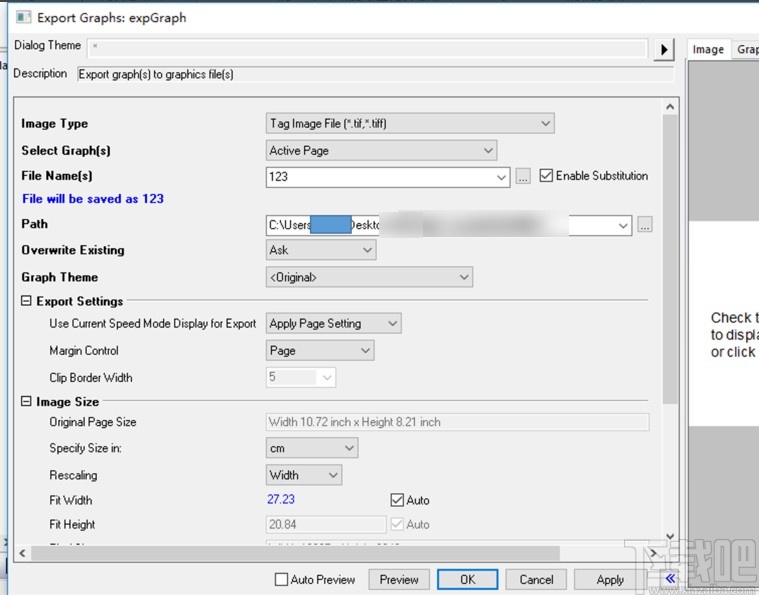This screenshot has width=759, height=595.
Task: Click the OK button
Action: (468, 580)
